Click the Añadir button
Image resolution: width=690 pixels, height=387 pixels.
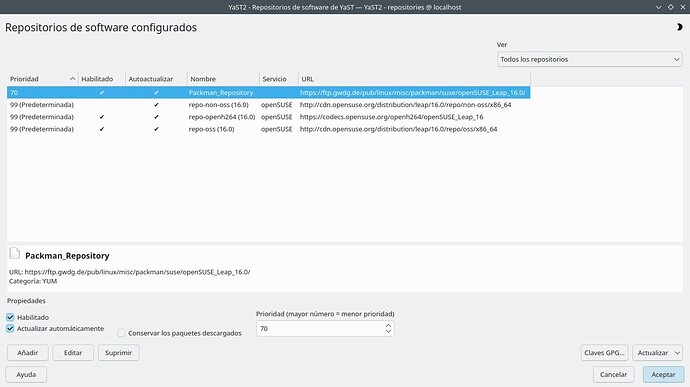pyautogui.click(x=28, y=353)
